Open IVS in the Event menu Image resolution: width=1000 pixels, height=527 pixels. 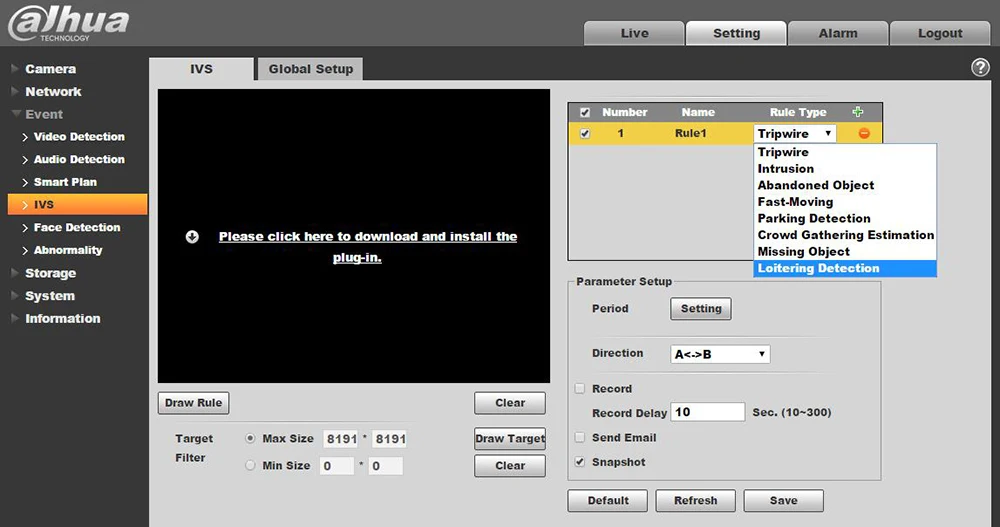pos(77,204)
